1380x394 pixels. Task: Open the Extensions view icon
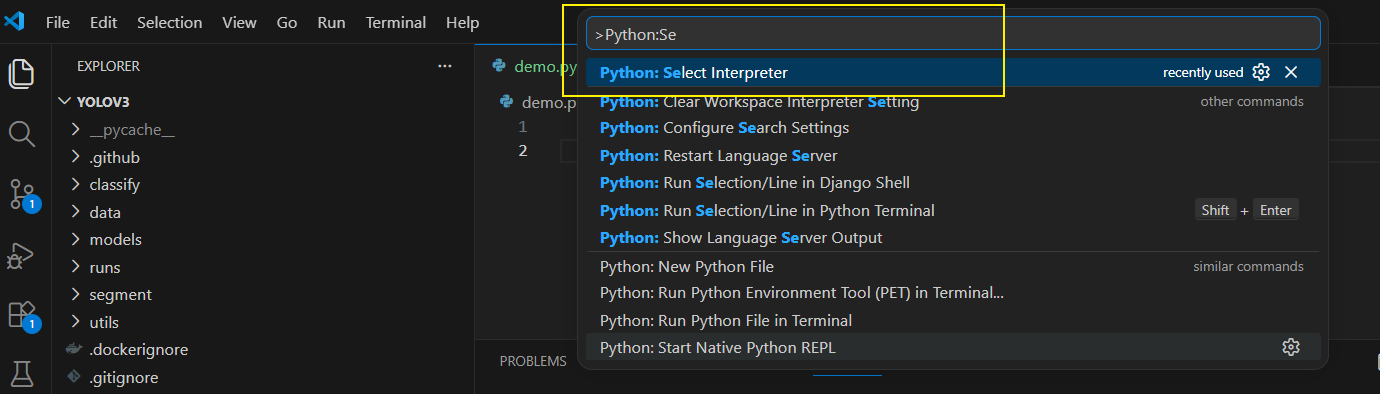coord(22,315)
